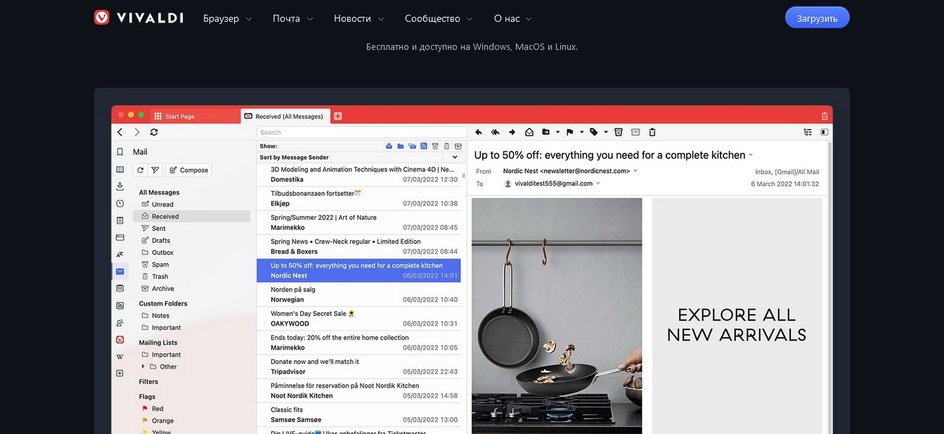Open dropdown arrow next to flag icon
The height and width of the screenshot is (434, 944).
point(582,132)
